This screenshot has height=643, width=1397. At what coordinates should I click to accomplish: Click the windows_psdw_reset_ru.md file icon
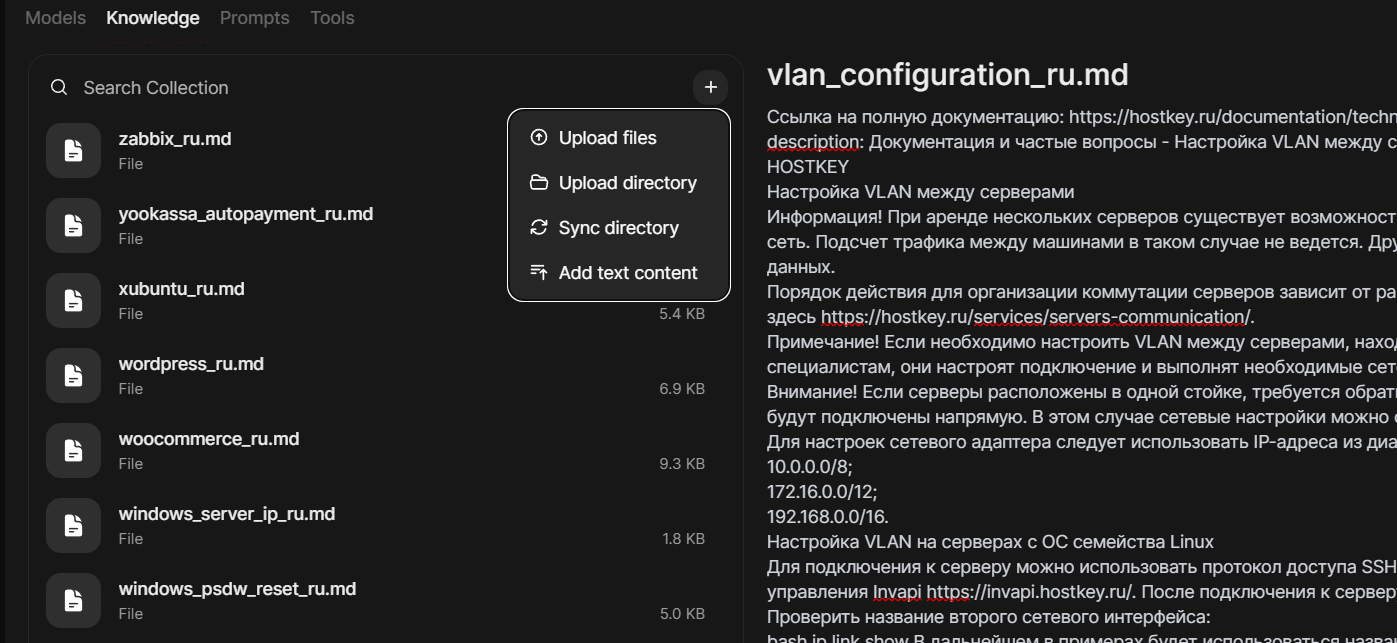pyautogui.click(x=73, y=601)
